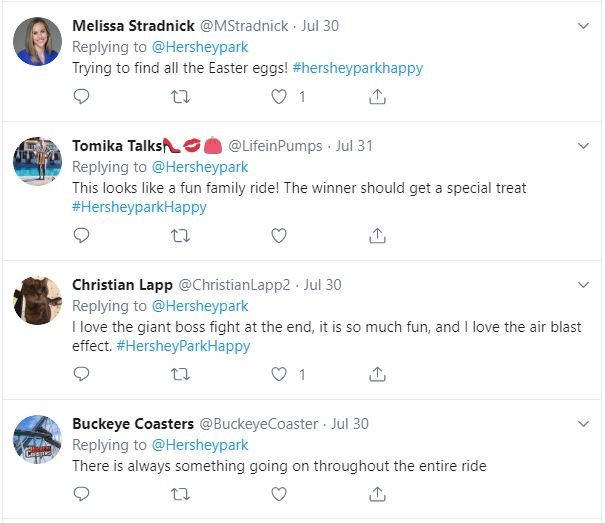The width and height of the screenshot is (605, 523).
Task: Like Melissa Stradnick's Easter eggs tweet
Action: pyautogui.click(x=280, y=97)
